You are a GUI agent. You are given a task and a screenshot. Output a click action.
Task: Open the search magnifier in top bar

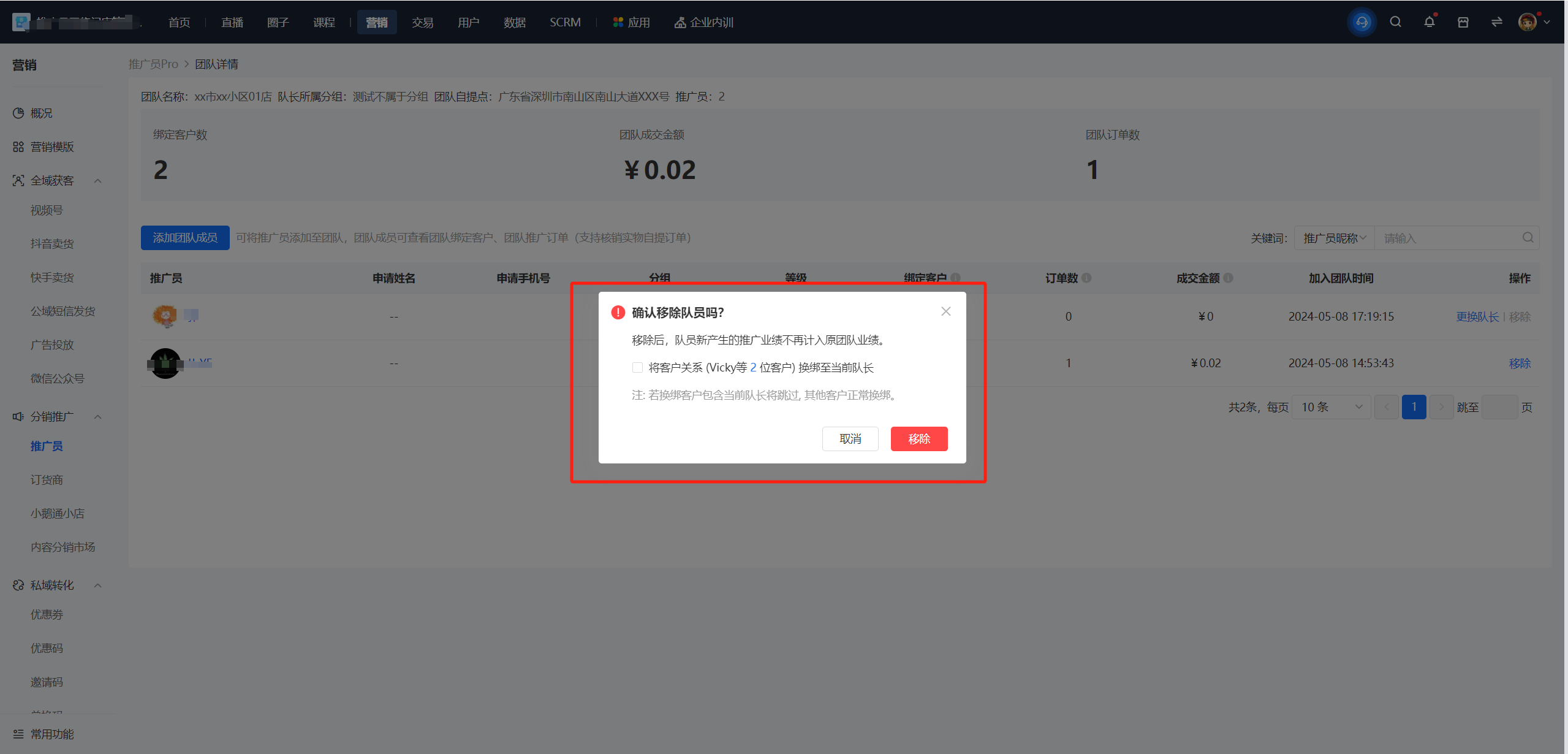coord(1396,22)
